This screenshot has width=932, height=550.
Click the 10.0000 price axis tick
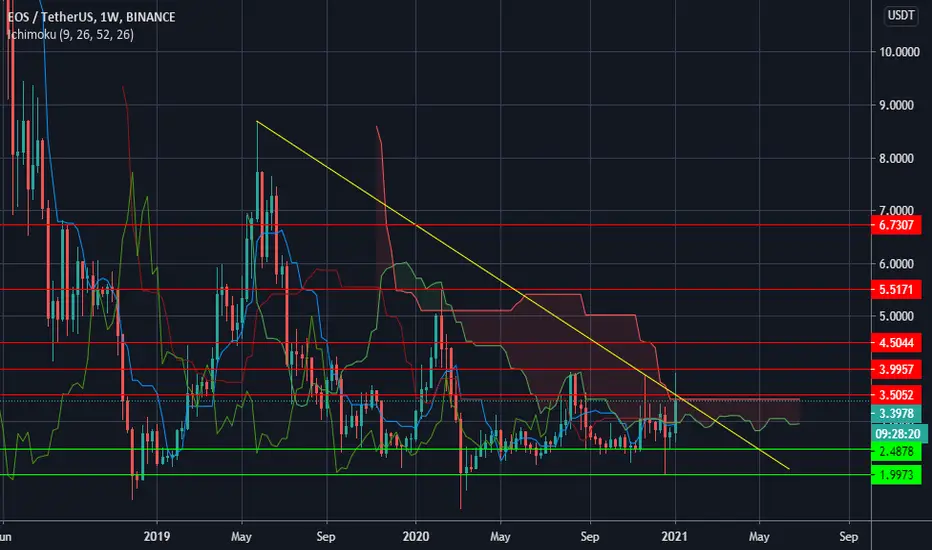pos(899,52)
